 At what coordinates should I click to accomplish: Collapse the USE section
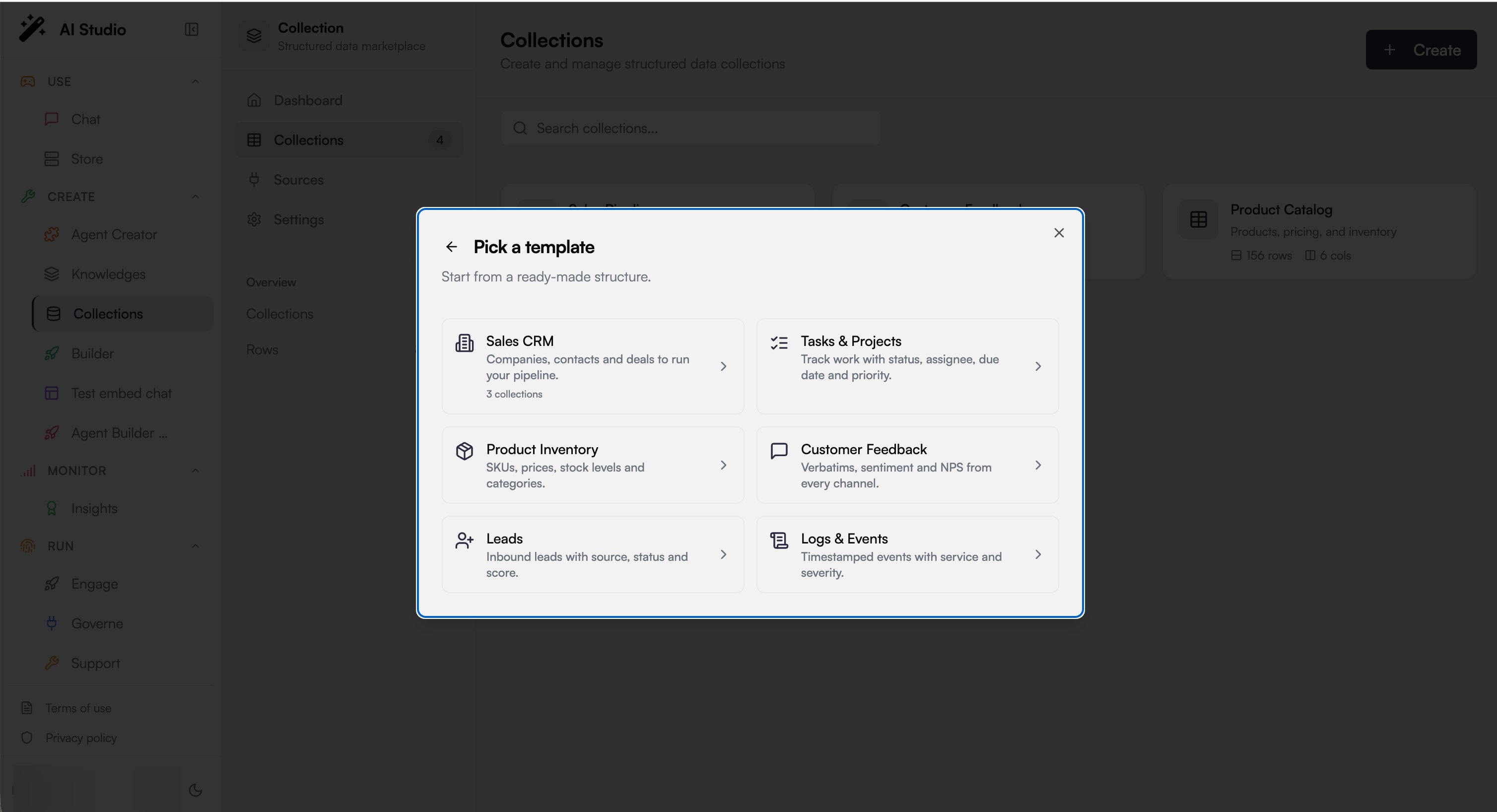click(196, 81)
